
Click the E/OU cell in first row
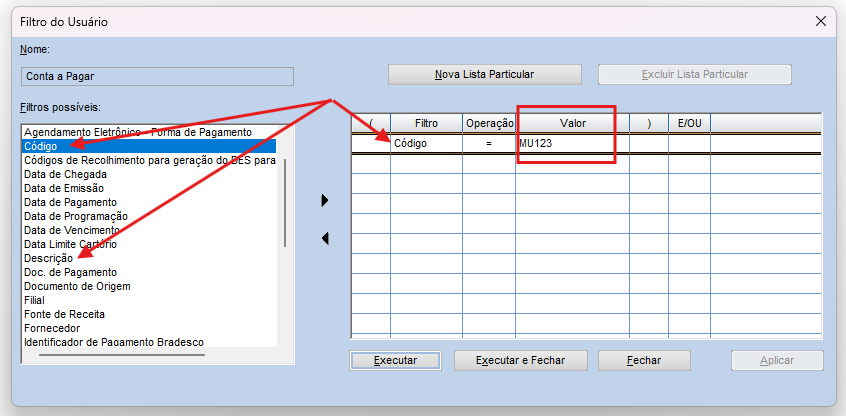coord(689,144)
